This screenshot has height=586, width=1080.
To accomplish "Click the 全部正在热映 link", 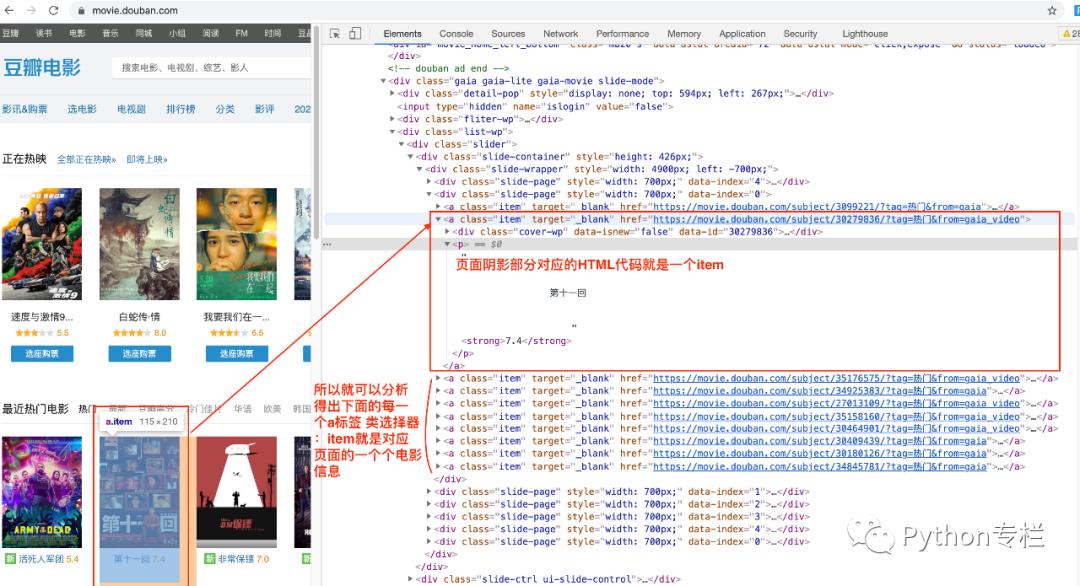I will pyautogui.click(x=86, y=159).
